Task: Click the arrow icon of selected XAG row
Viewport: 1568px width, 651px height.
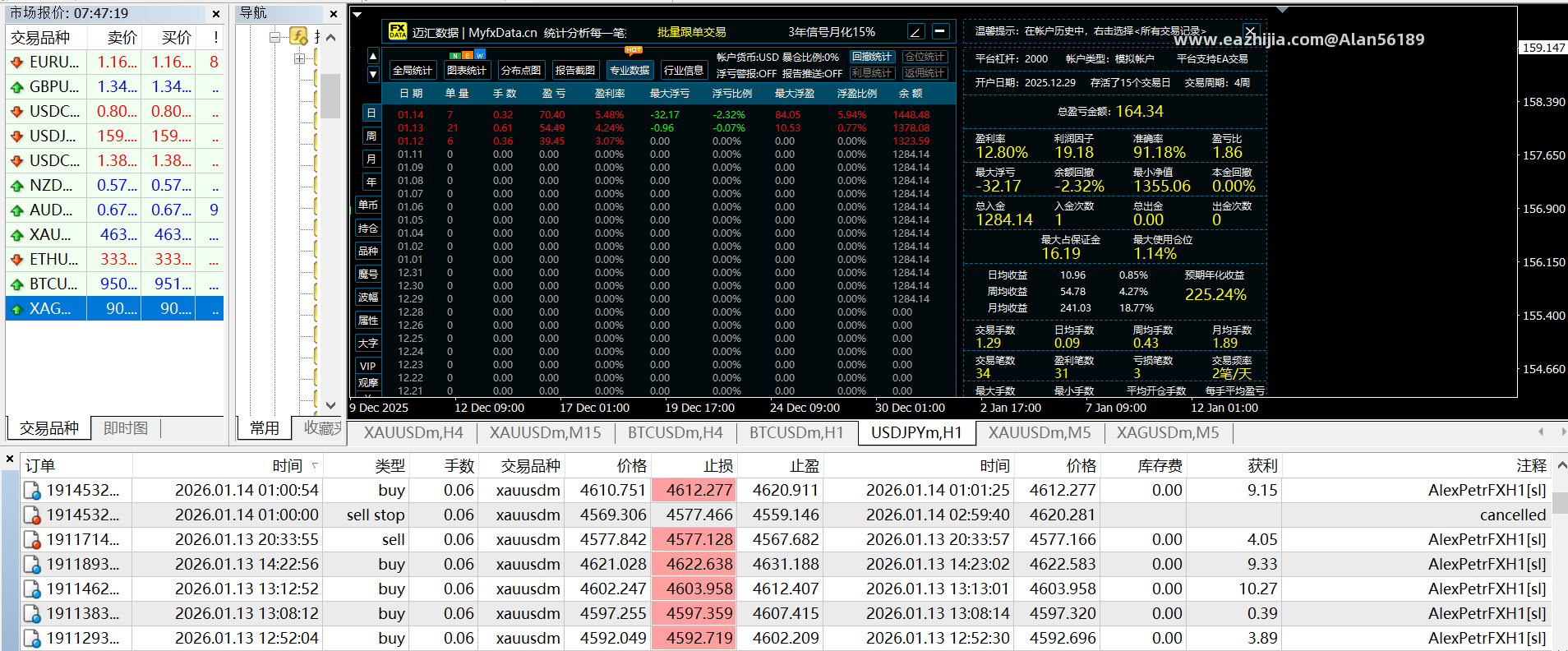Action: click(x=16, y=308)
